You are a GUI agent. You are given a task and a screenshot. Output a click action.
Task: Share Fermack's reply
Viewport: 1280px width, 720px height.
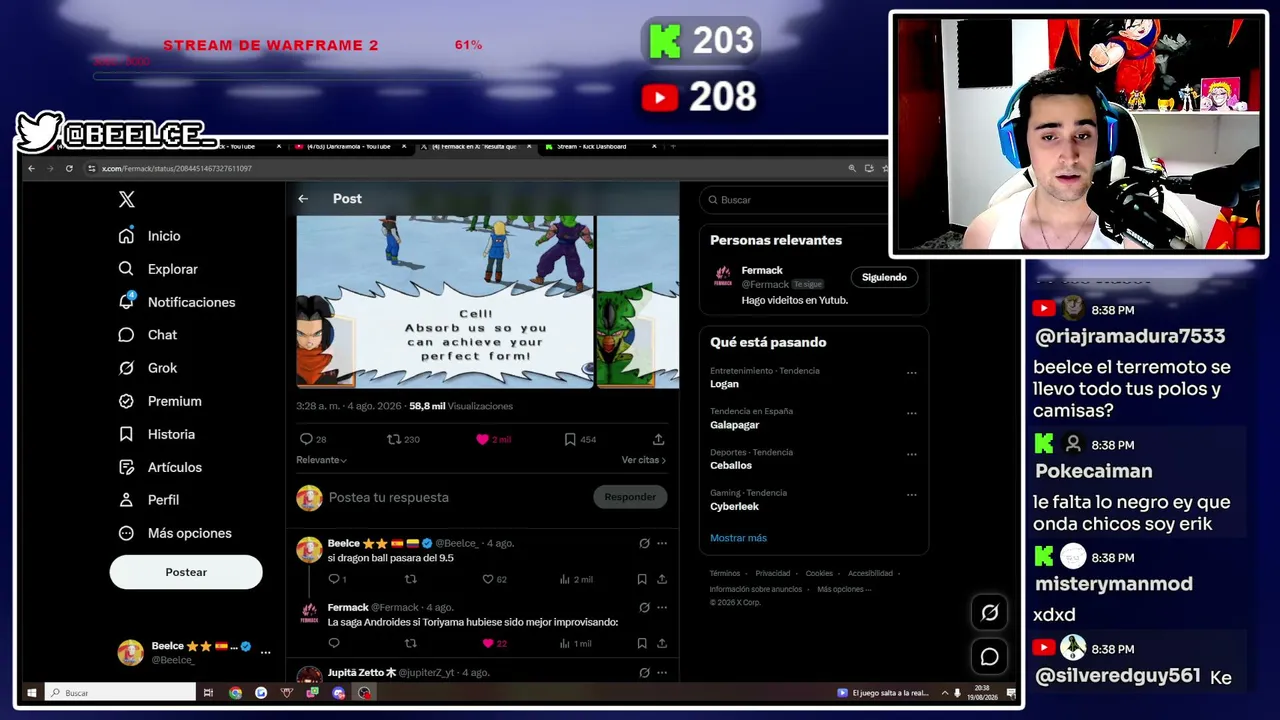tap(662, 643)
